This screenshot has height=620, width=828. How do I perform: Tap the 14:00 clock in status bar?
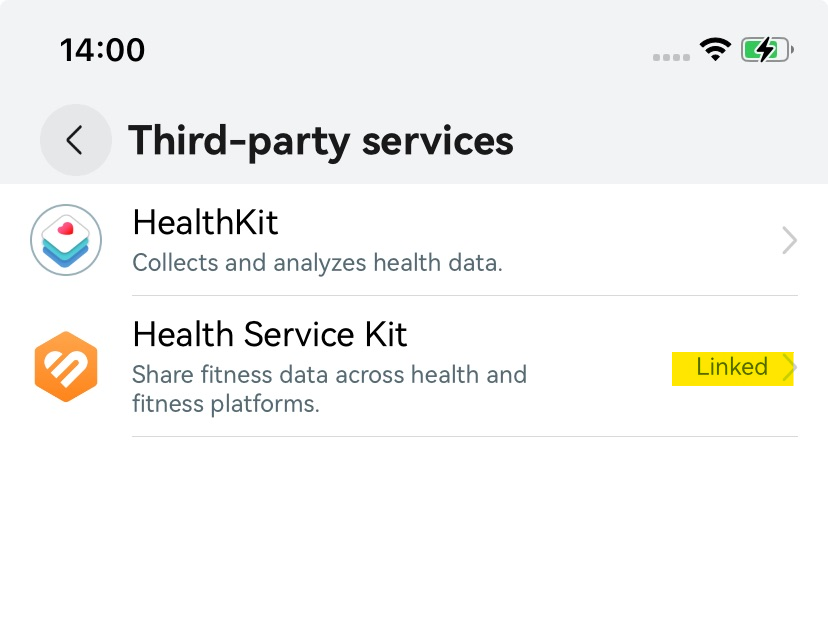102,50
